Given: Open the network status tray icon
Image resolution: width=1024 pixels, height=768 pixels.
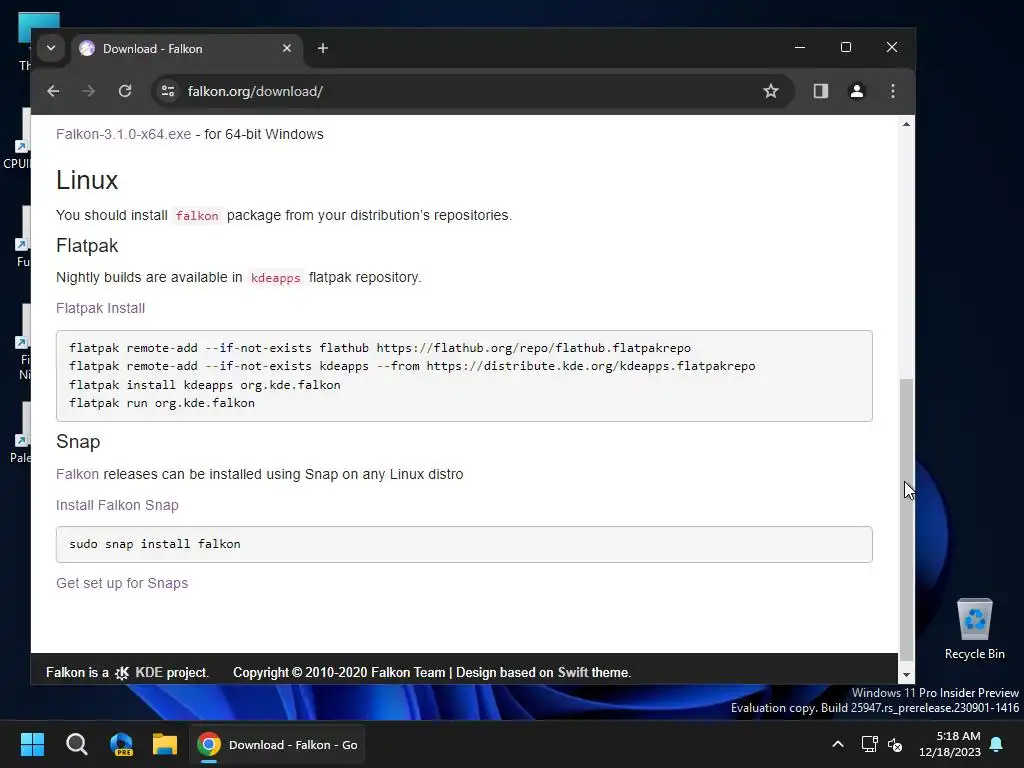Looking at the screenshot, I should 869,744.
